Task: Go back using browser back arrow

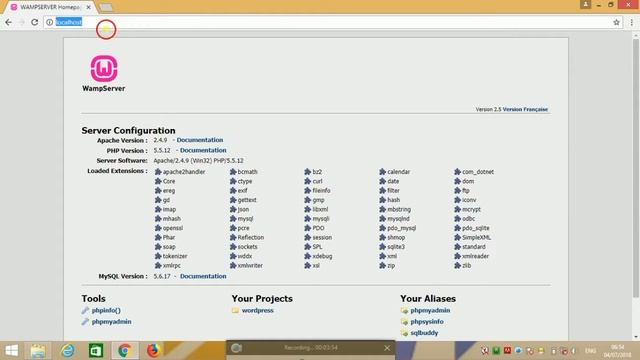Action: tap(9, 22)
